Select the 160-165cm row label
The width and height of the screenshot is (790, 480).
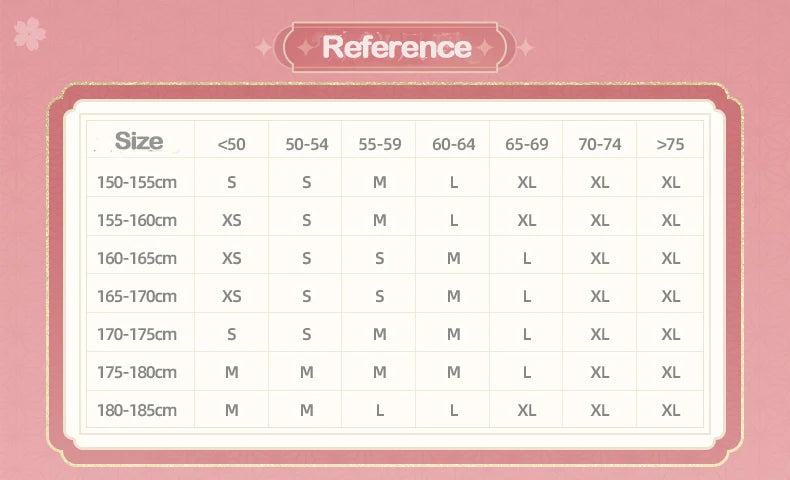pos(137,258)
